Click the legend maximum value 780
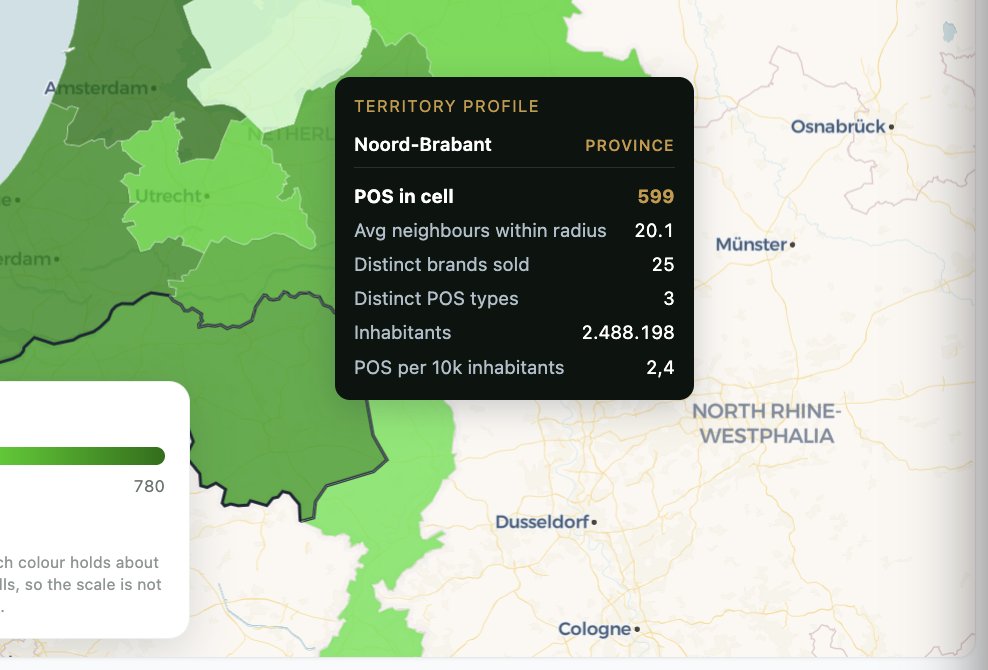The image size is (988, 670). coord(149,487)
